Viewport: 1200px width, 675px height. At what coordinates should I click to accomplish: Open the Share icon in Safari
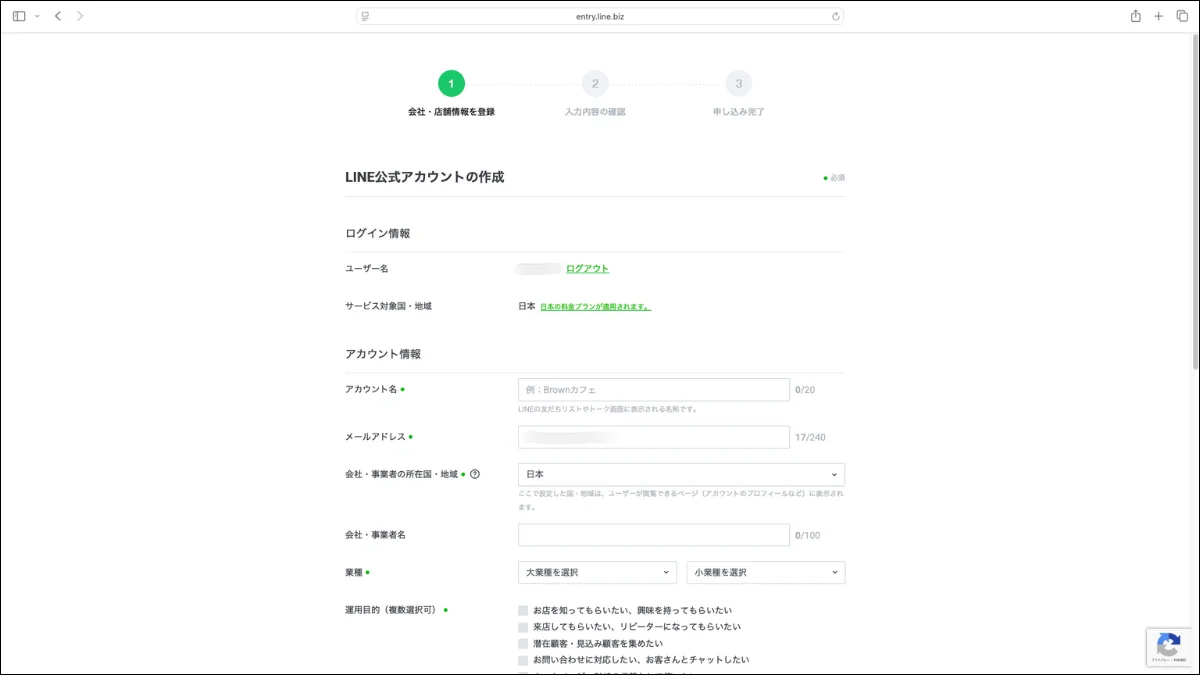tap(1135, 16)
